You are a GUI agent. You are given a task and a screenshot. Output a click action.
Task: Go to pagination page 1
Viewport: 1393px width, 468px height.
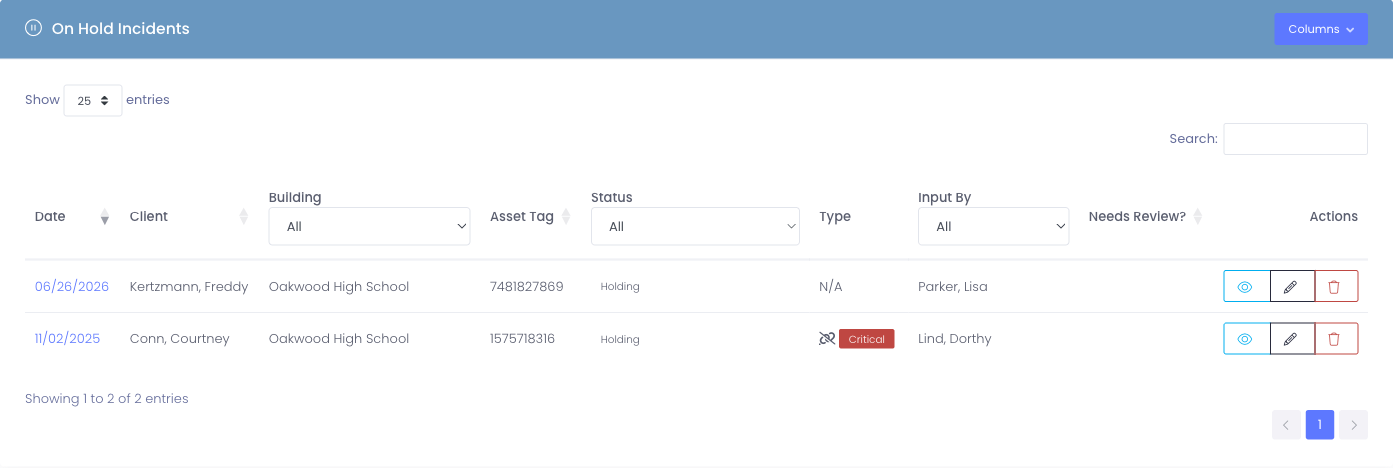pos(1320,425)
